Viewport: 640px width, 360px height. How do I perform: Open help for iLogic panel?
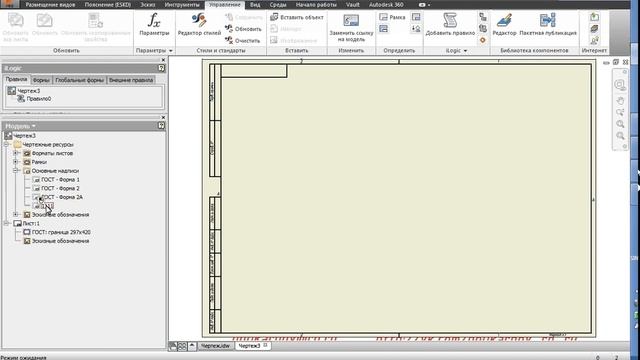(161, 68)
